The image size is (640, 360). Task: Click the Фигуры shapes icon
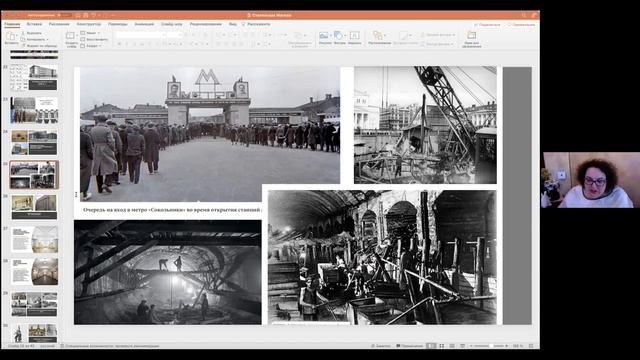[x=338, y=36]
